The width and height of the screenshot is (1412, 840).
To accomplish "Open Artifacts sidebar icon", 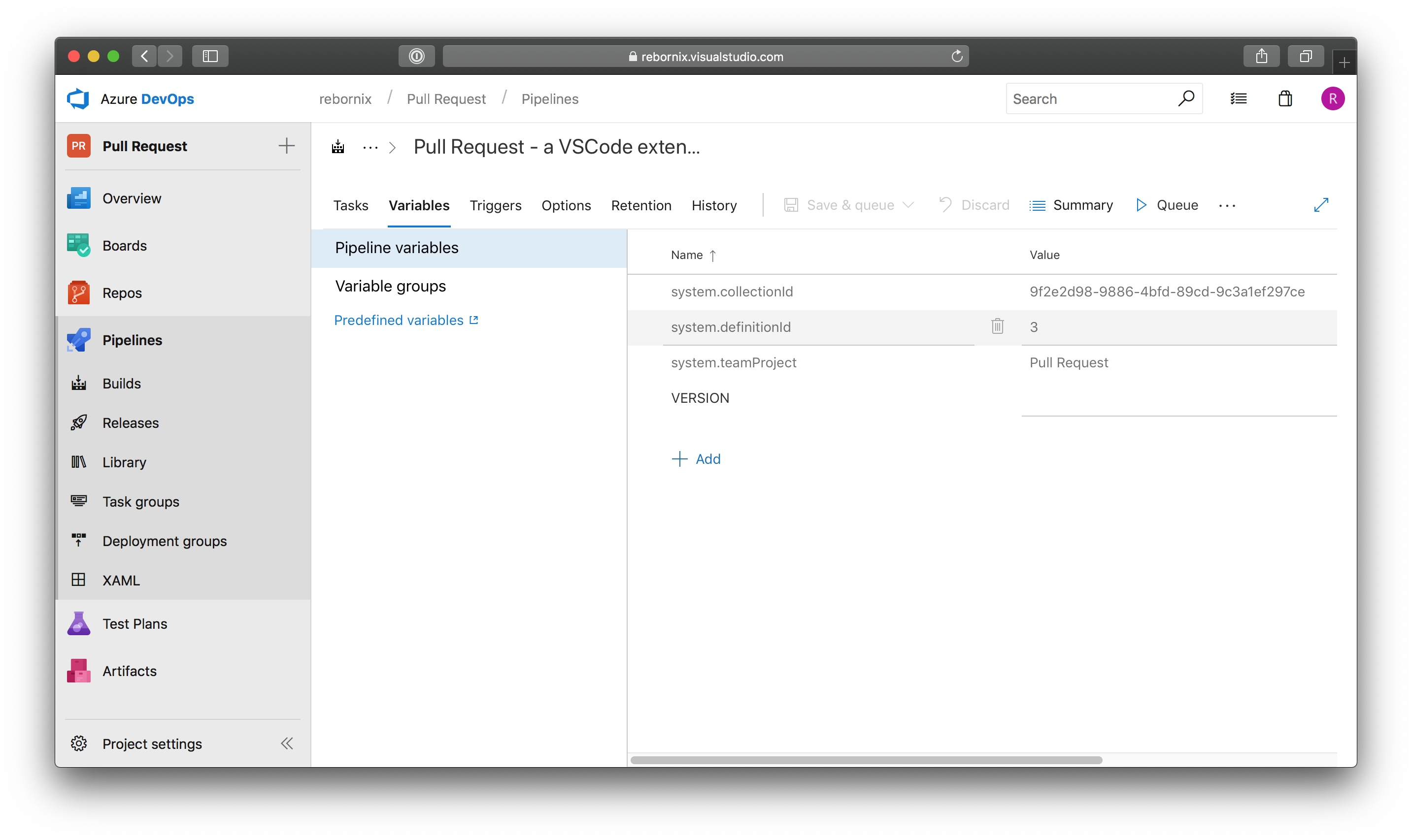I will click(x=78, y=671).
